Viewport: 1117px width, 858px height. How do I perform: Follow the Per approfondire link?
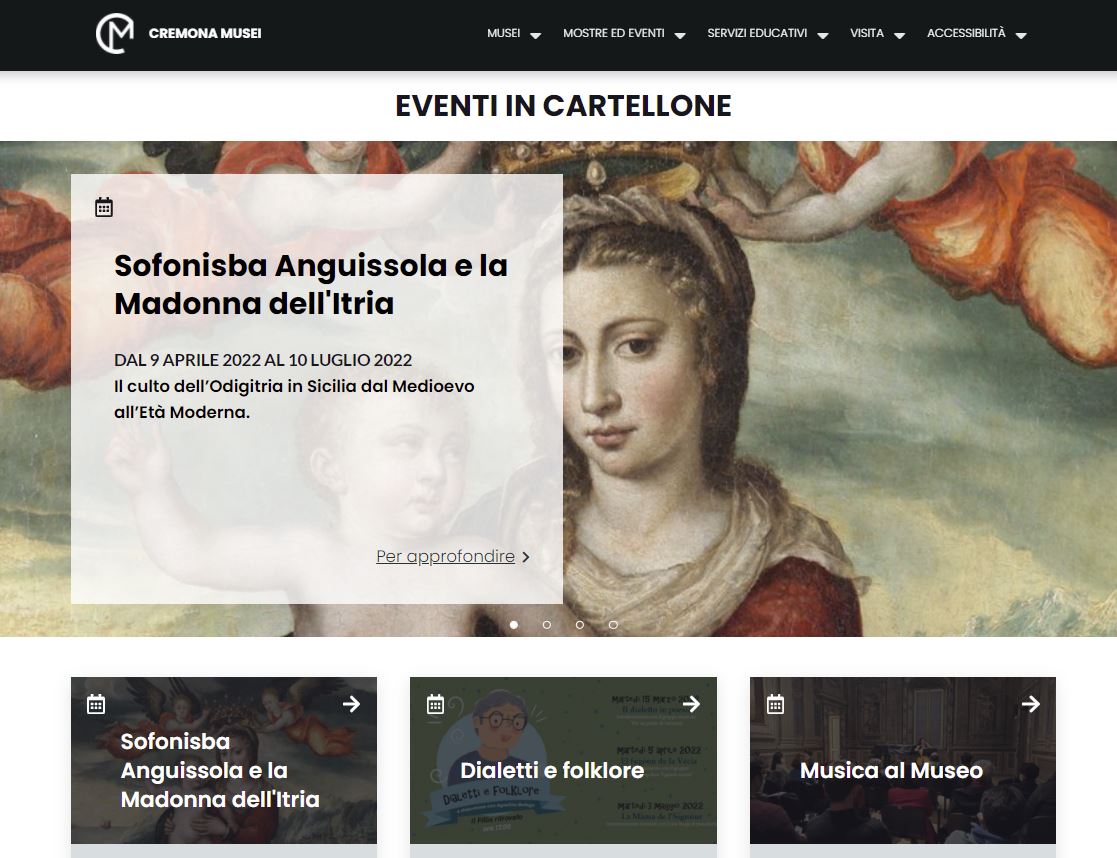click(445, 557)
